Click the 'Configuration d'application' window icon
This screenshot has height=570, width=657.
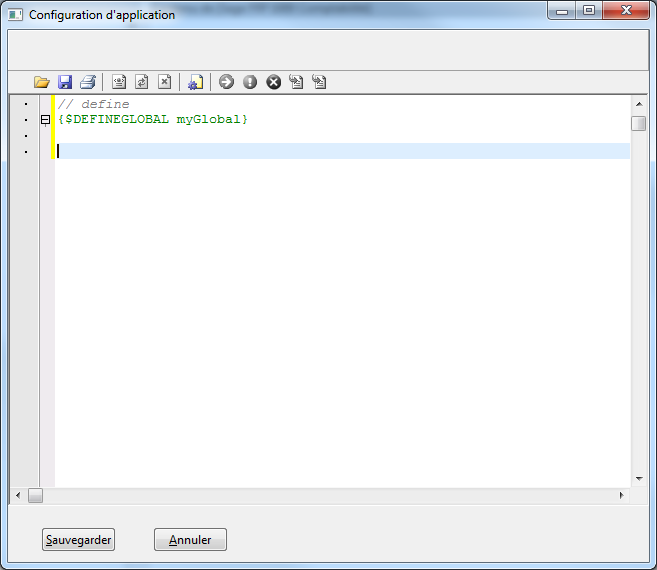[x=16, y=15]
